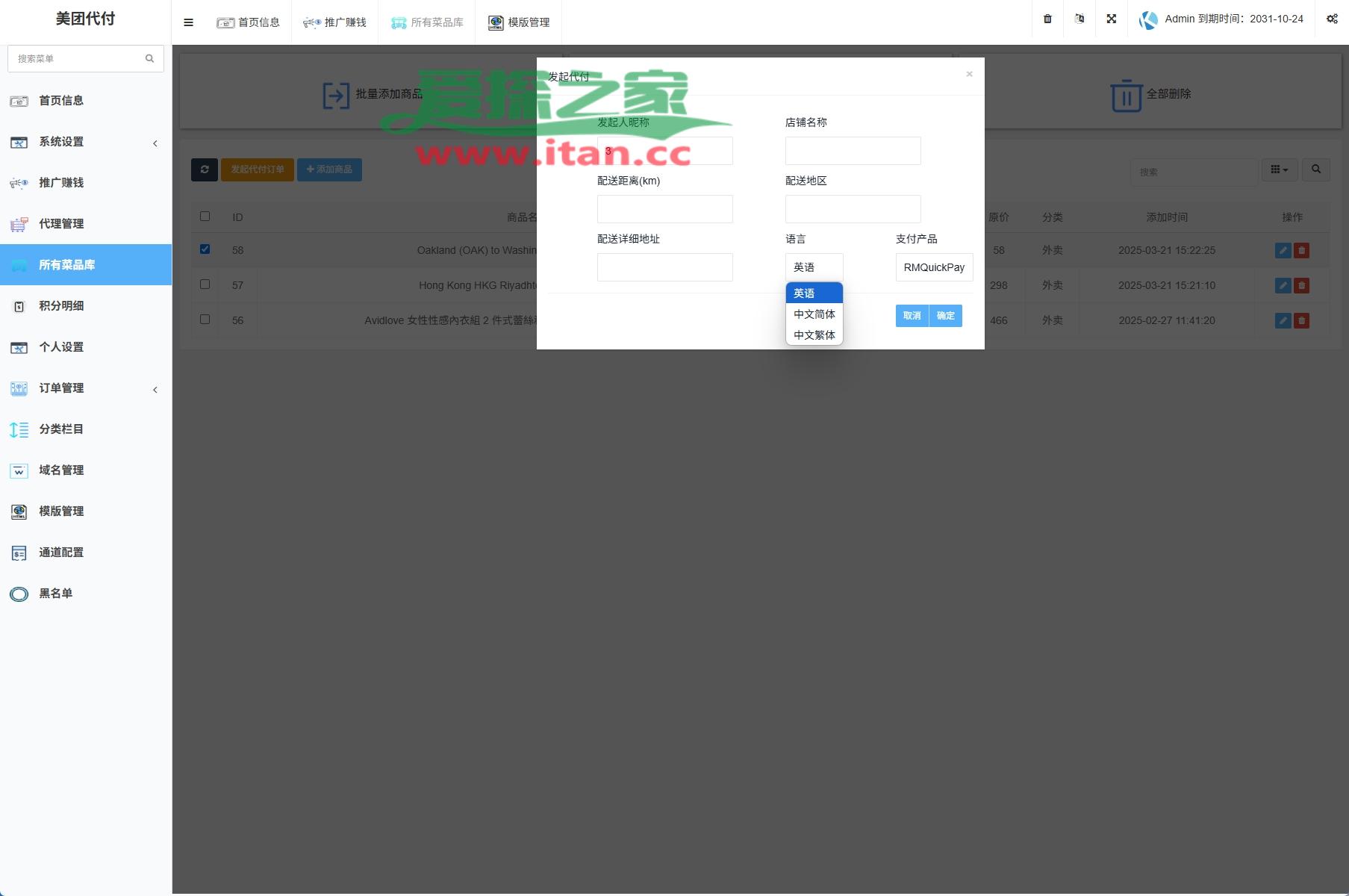
Task: Toggle the select-all checkbox in table header
Action: point(205,217)
